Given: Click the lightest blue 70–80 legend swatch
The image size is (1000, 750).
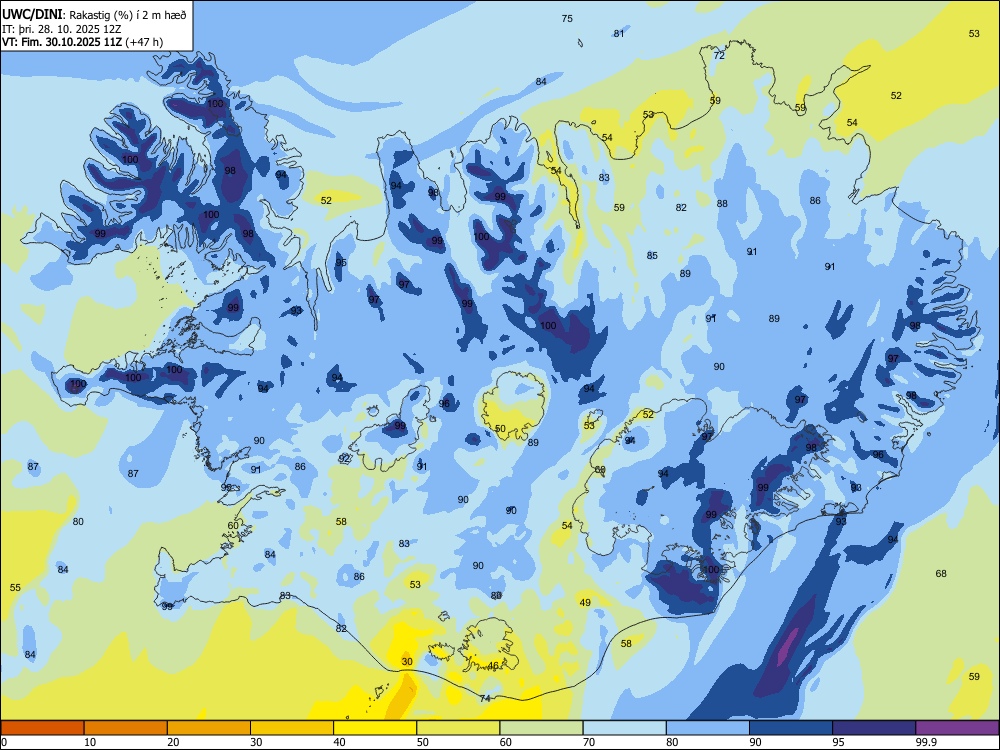Looking at the screenshot, I should coord(624,728).
